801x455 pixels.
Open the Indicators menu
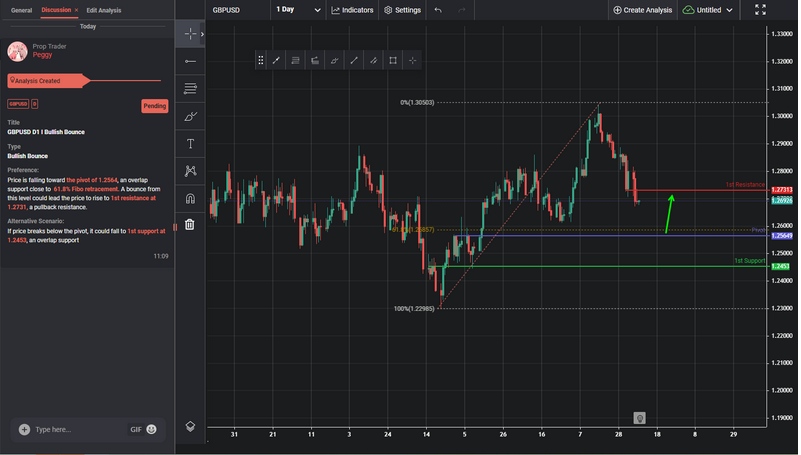point(352,10)
